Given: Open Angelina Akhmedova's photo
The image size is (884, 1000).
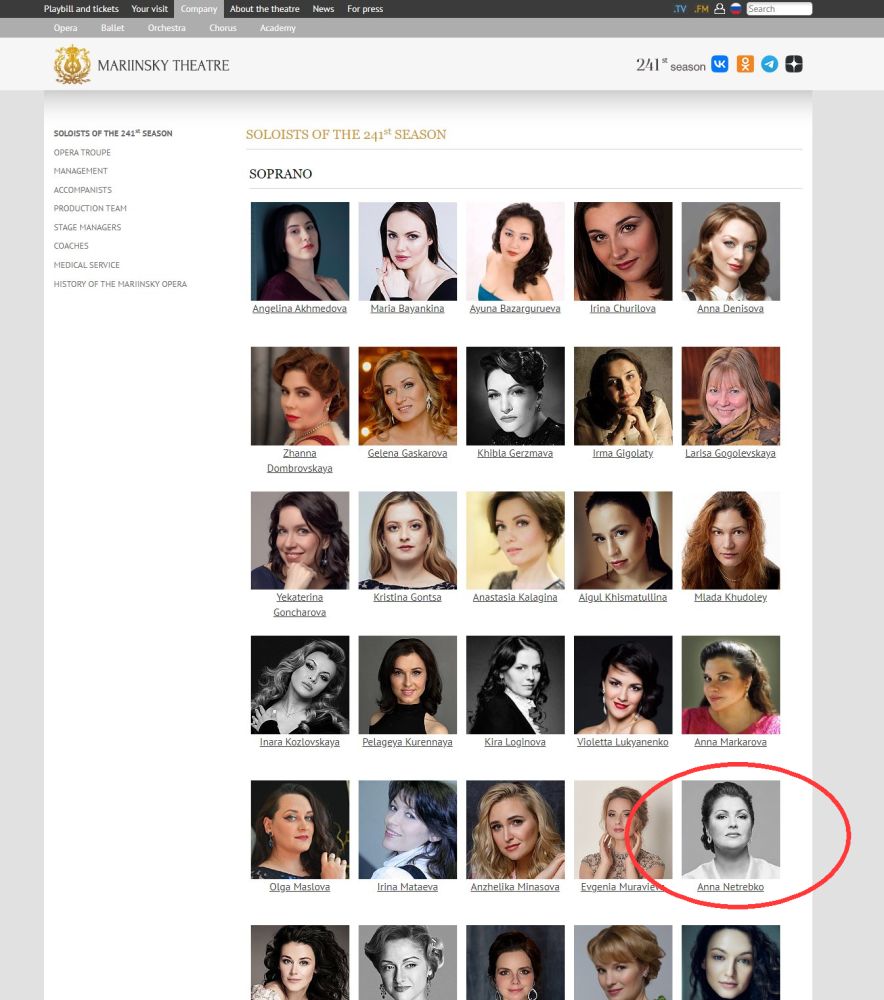Looking at the screenshot, I should pyautogui.click(x=300, y=251).
